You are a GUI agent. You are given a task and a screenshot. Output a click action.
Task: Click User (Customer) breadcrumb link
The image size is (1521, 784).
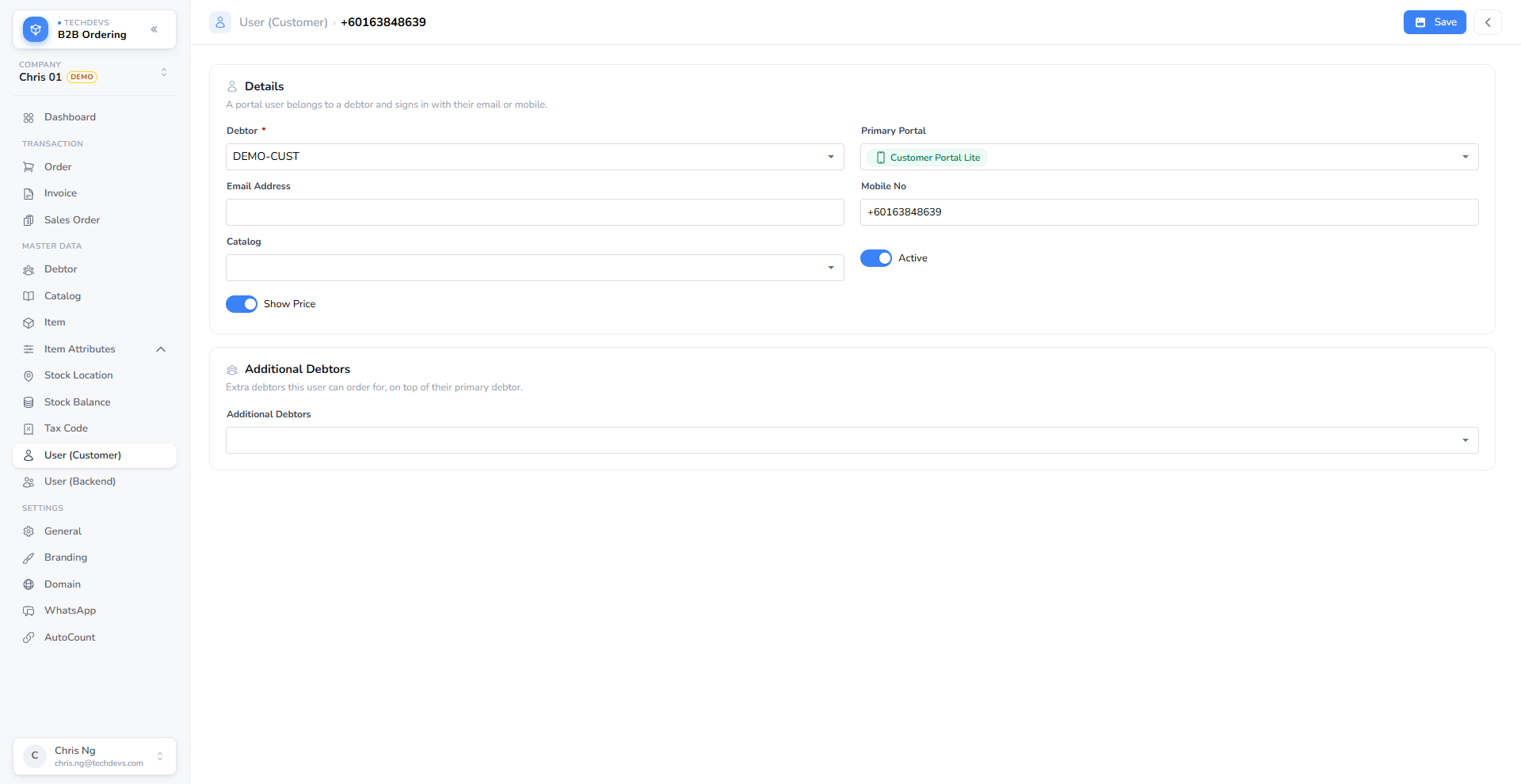coord(284,22)
